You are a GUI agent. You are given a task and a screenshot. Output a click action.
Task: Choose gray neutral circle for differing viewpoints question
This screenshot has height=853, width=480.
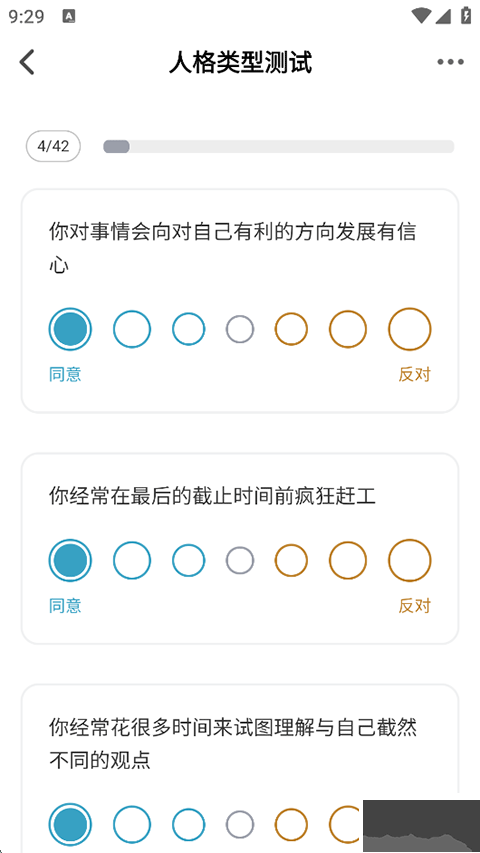click(x=240, y=824)
